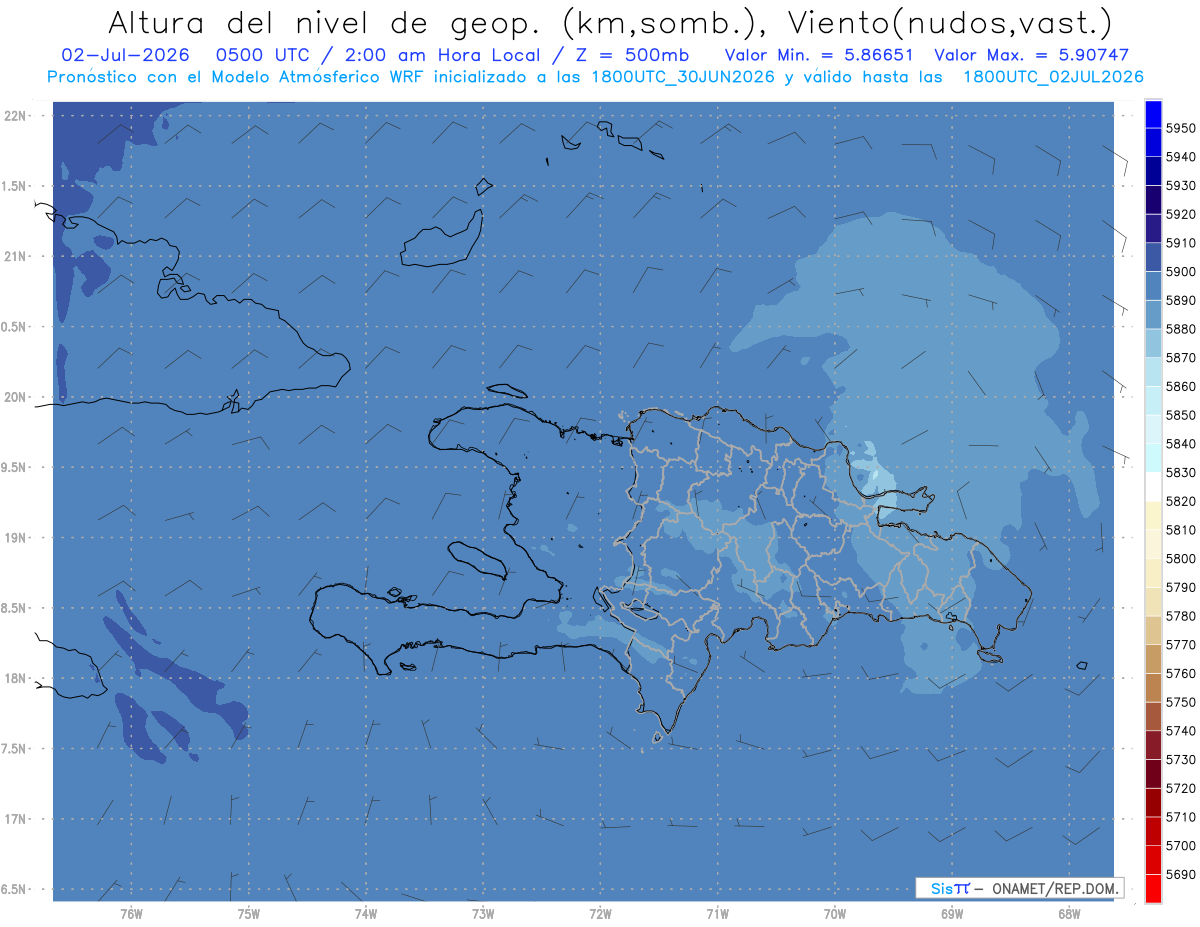
Task: Click the legend value 5900
Action: click(x=1180, y=272)
